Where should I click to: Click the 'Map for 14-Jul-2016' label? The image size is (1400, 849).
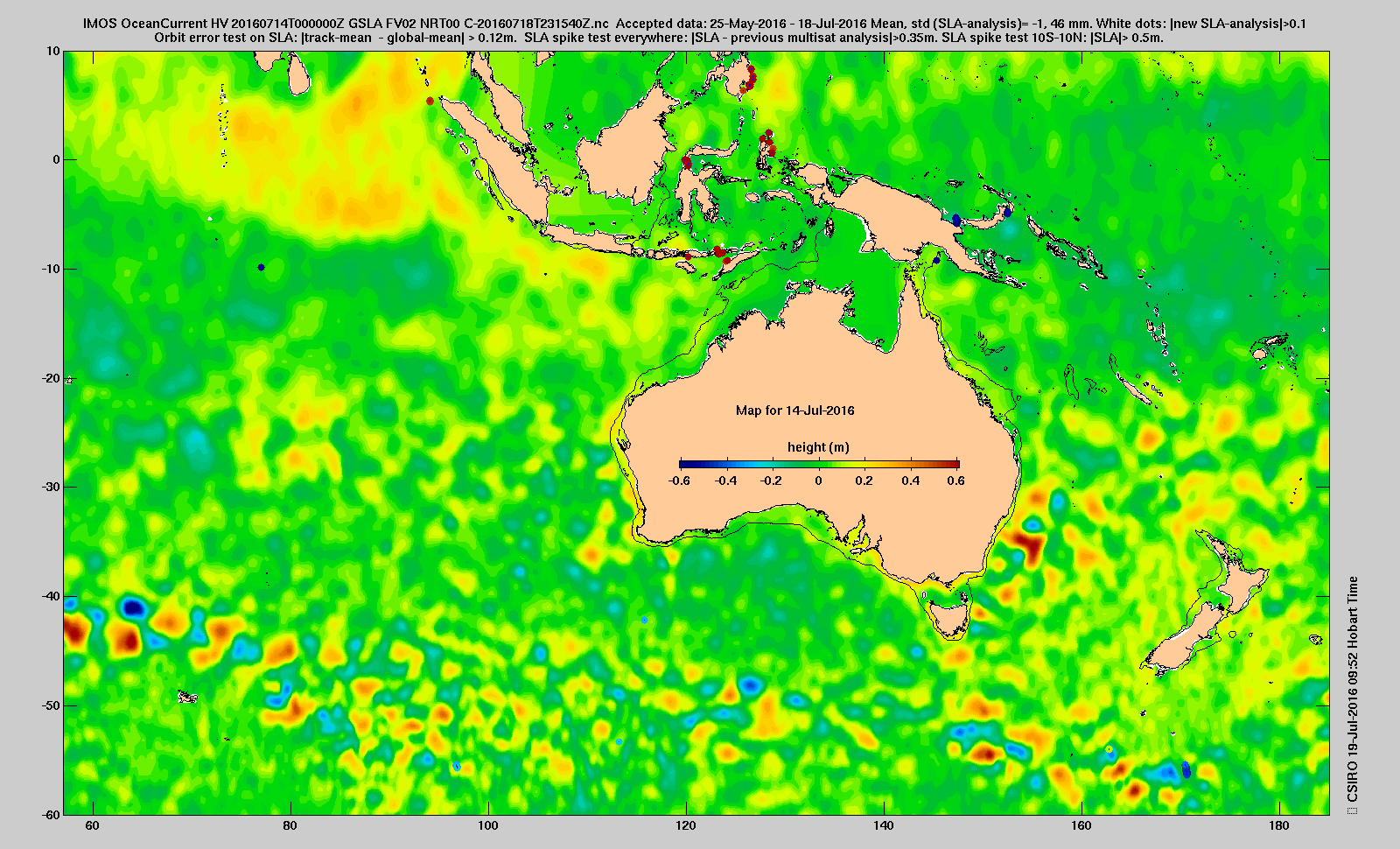(794, 410)
